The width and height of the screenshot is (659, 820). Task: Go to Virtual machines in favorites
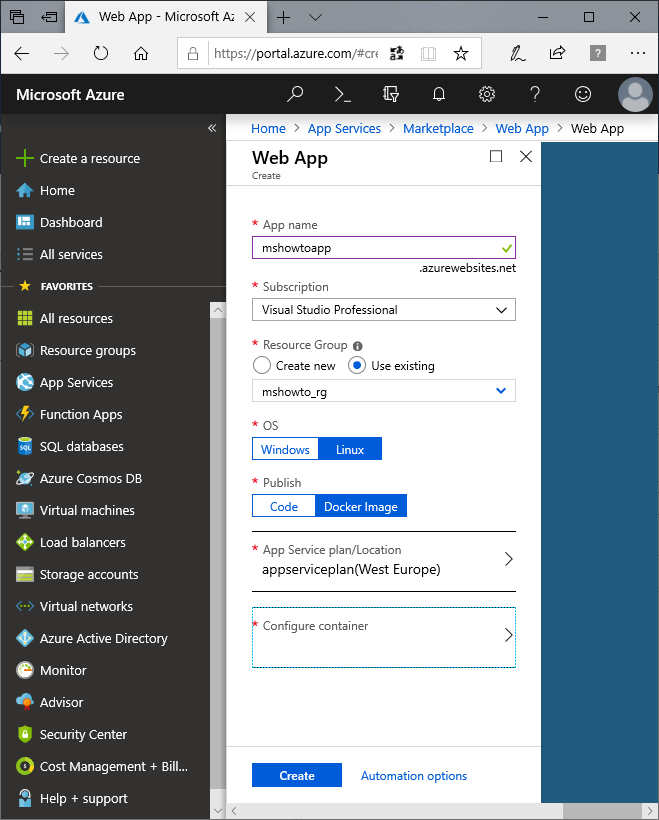tap(87, 510)
